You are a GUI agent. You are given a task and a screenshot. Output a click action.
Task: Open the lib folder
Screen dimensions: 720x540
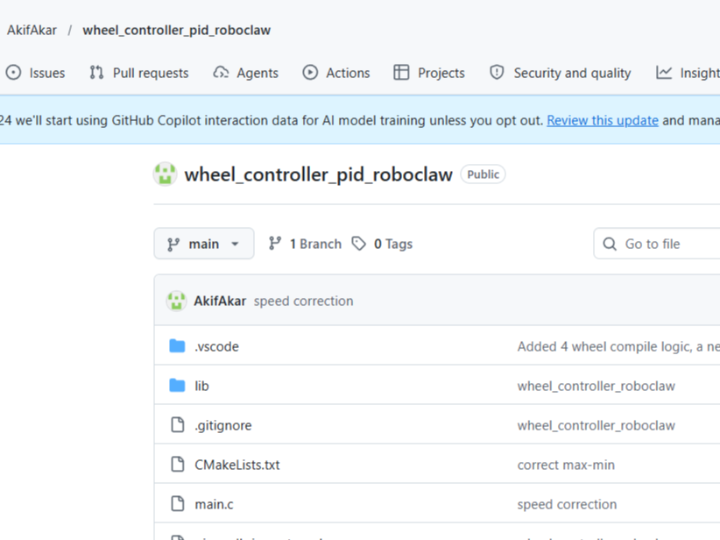point(202,386)
